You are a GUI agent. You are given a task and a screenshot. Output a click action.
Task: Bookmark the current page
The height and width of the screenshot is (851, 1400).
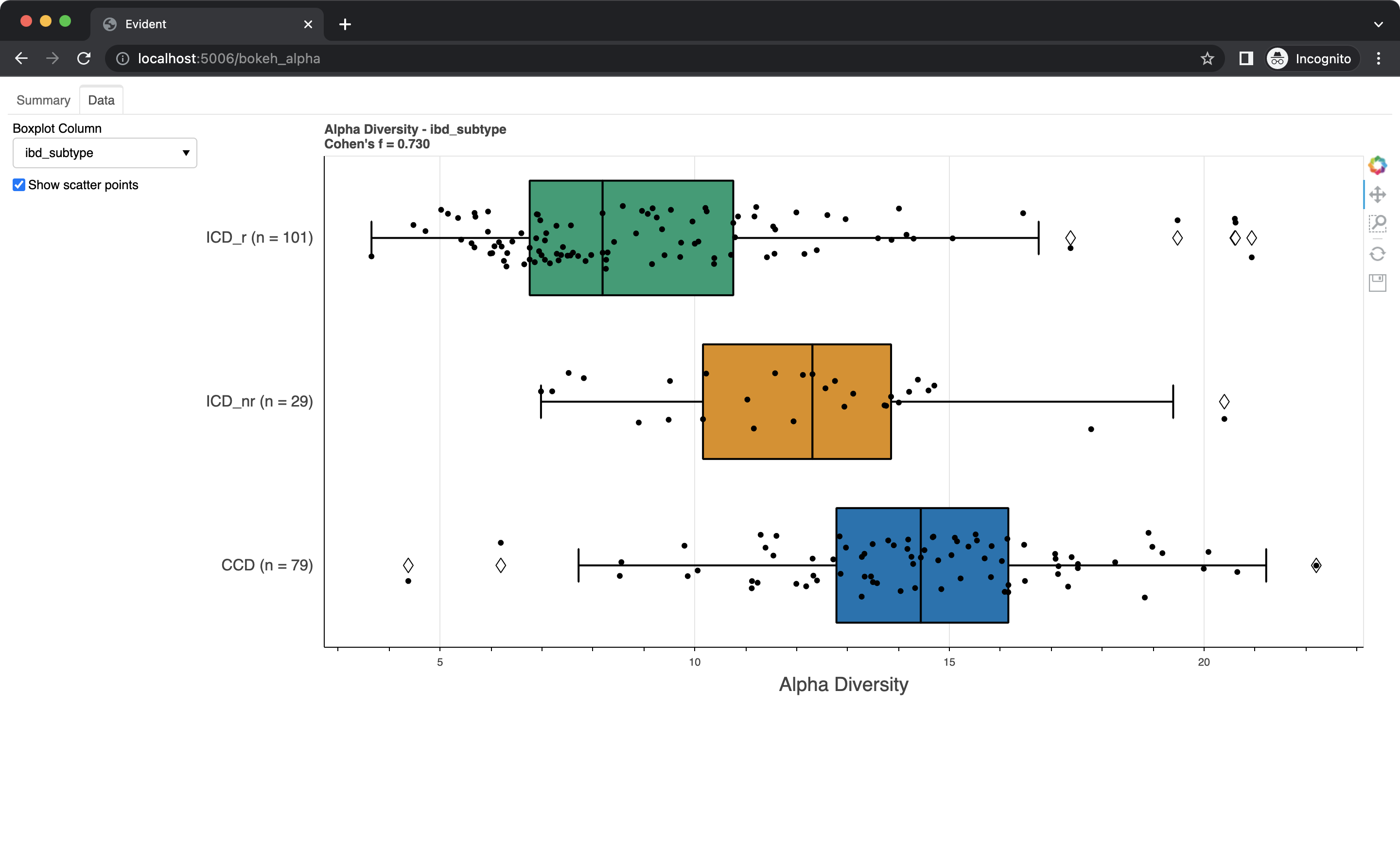(1207, 58)
